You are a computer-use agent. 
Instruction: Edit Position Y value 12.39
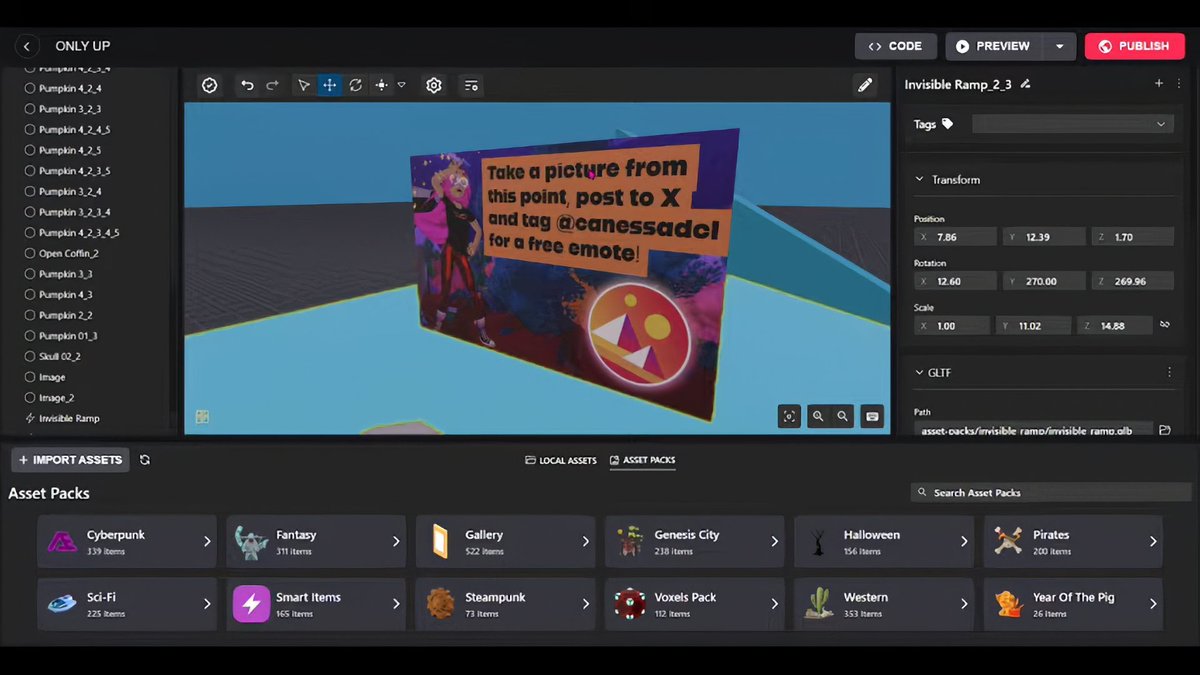1044,238
